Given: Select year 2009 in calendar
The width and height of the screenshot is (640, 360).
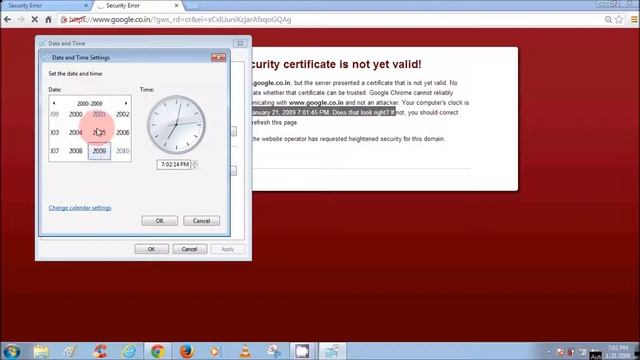Looking at the screenshot, I should click(99, 151).
